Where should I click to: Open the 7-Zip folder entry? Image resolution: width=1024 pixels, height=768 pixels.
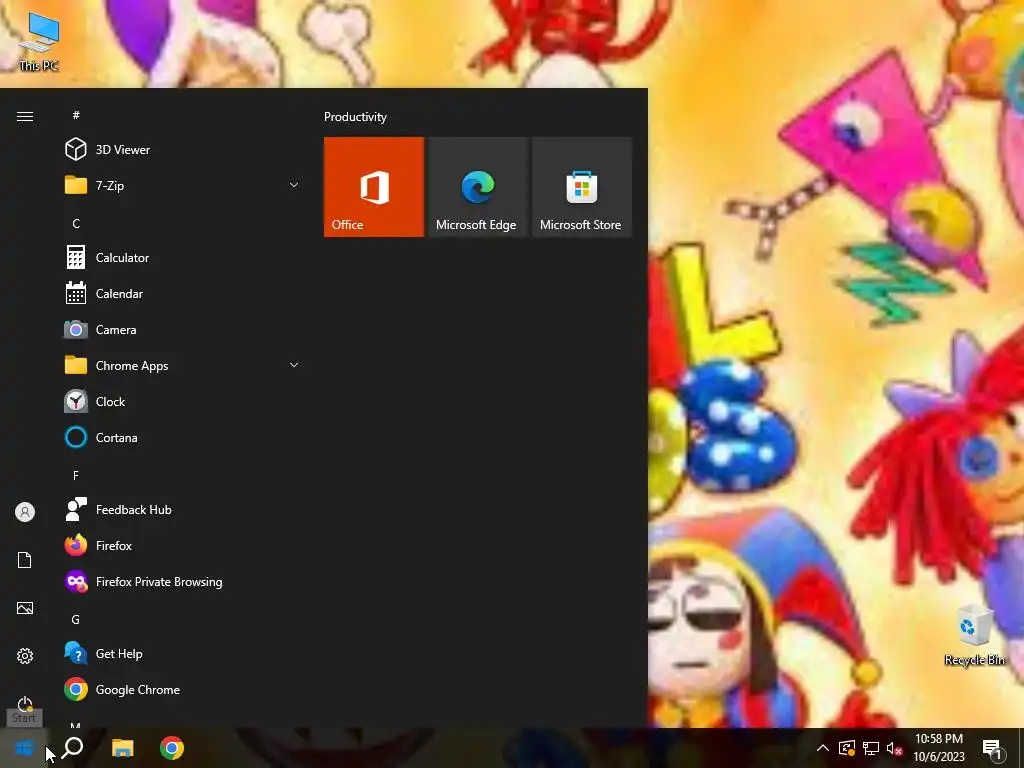click(x=183, y=185)
